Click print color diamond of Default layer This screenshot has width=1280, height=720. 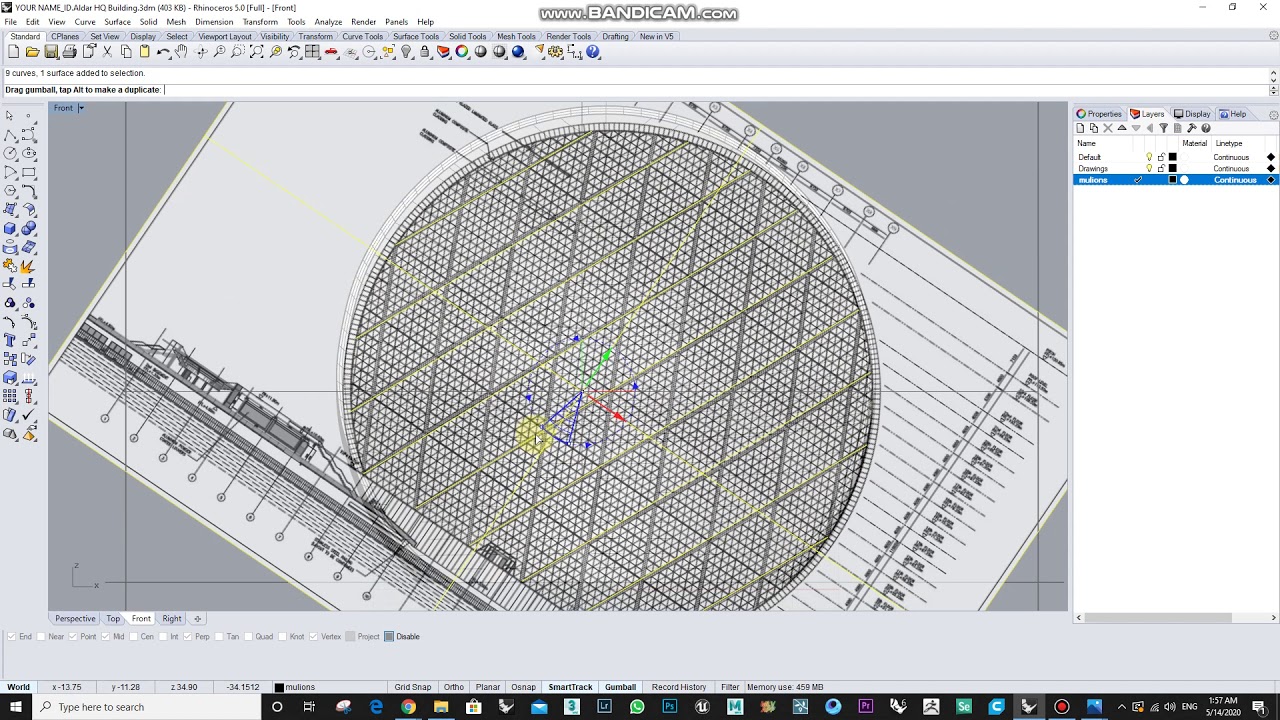click(x=1271, y=157)
